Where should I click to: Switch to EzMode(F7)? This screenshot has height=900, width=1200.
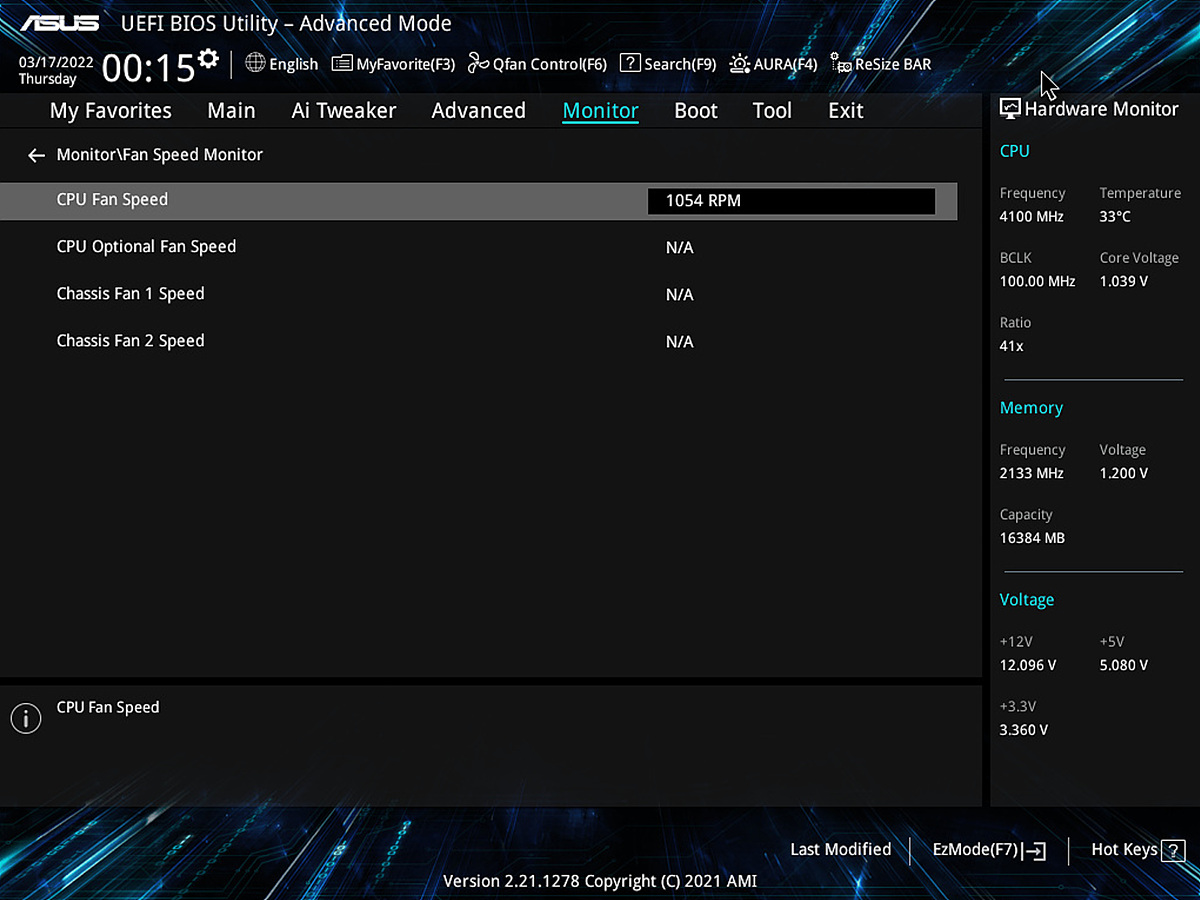[989, 850]
